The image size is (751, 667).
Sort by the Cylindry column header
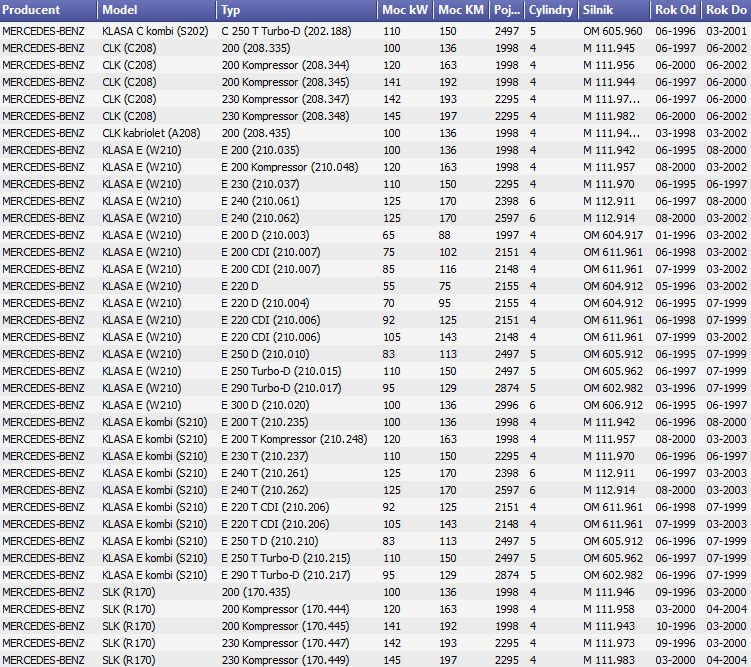551,10
